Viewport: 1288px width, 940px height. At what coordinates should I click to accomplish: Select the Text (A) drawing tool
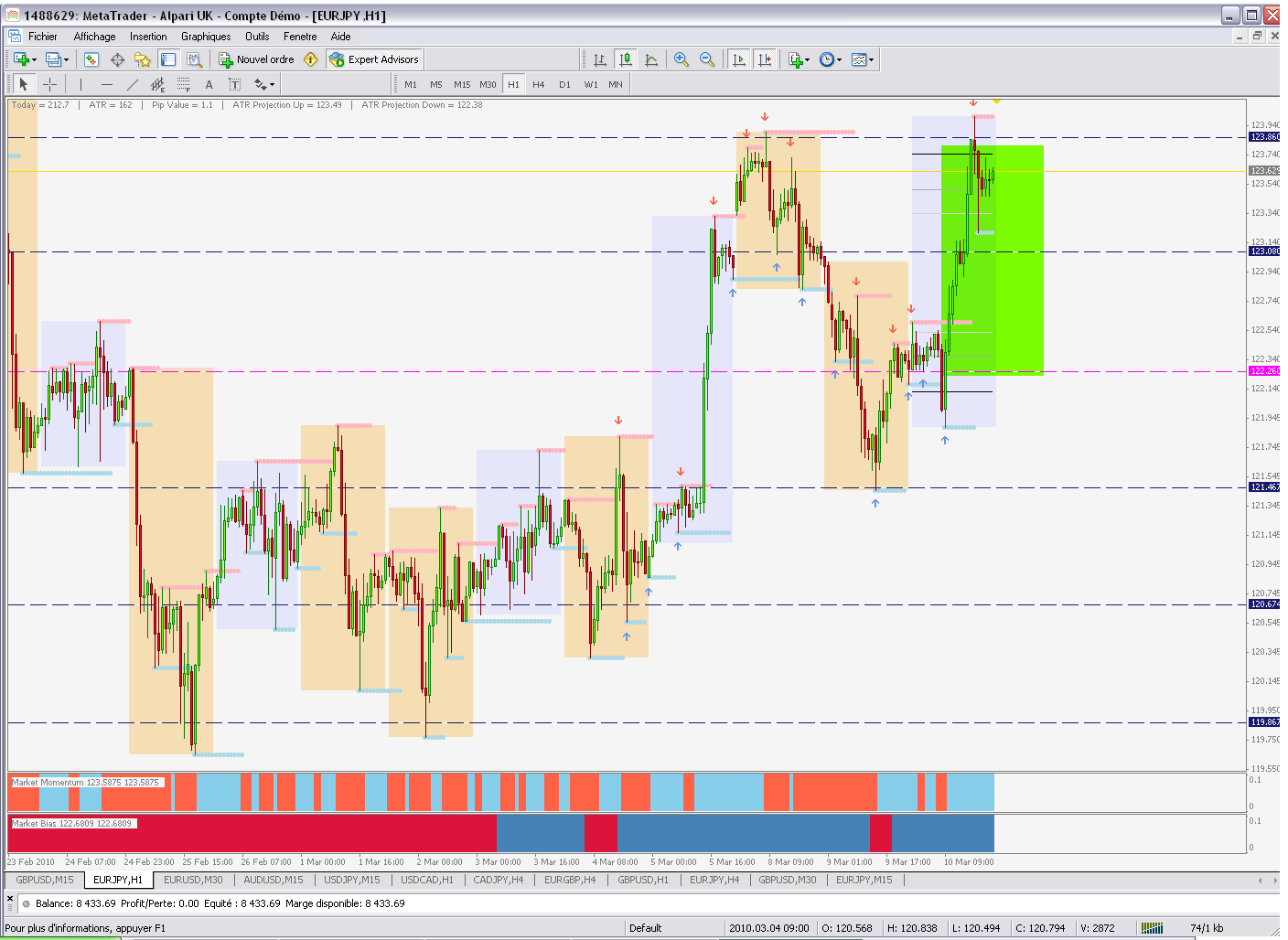(x=209, y=84)
